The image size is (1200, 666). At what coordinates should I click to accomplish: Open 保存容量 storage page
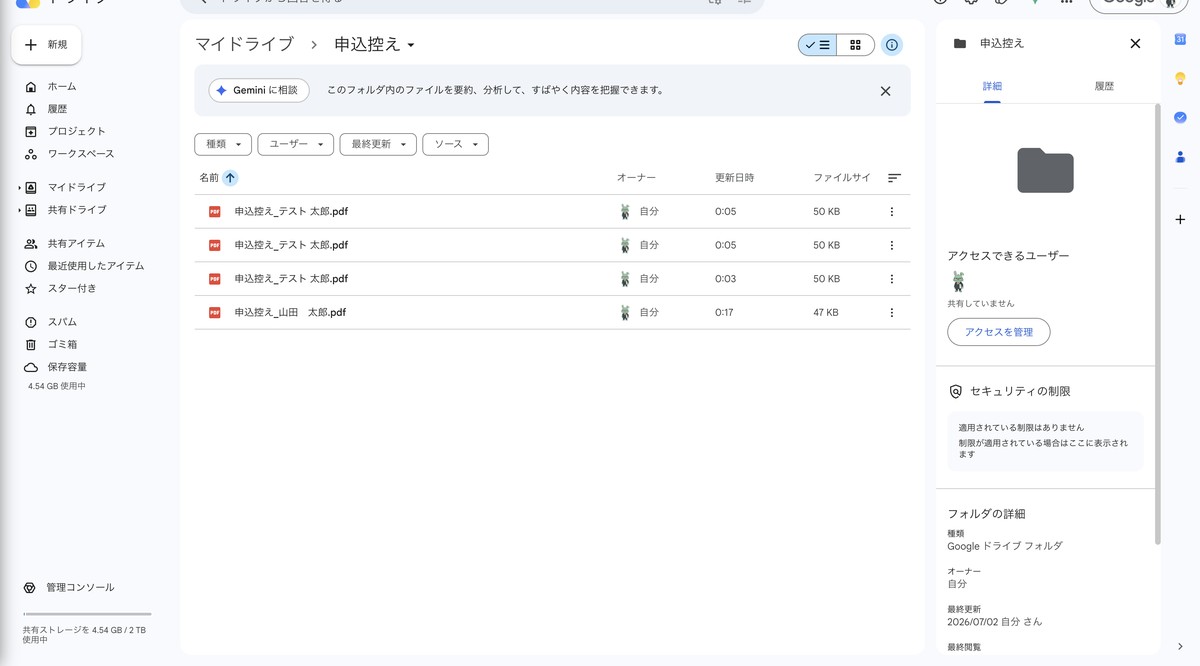[67, 367]
